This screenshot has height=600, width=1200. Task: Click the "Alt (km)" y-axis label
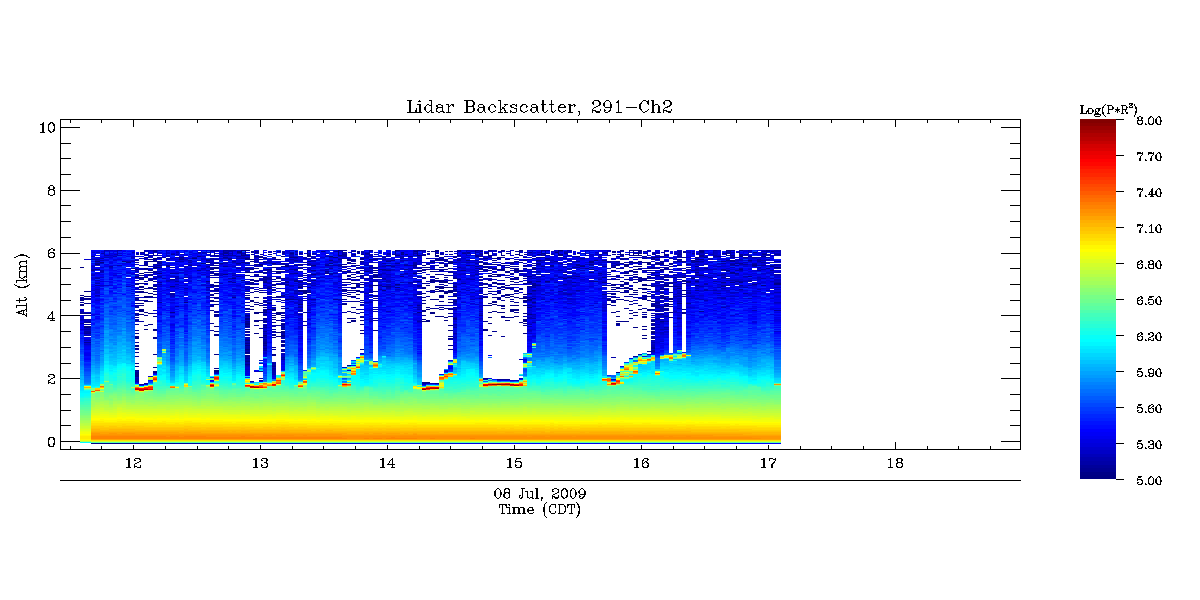22,285
